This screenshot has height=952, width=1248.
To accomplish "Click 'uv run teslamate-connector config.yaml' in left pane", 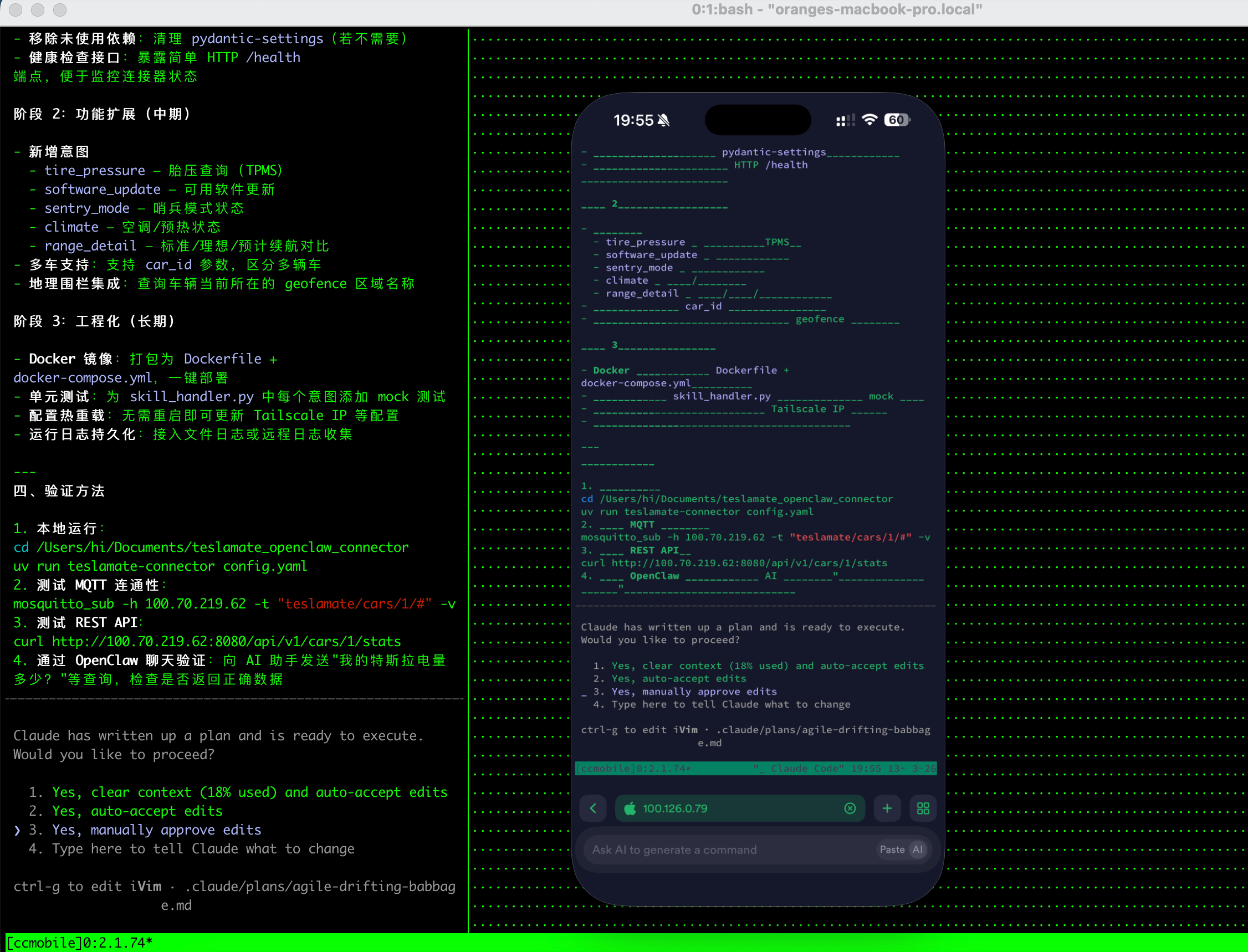I will pos(160,566).
